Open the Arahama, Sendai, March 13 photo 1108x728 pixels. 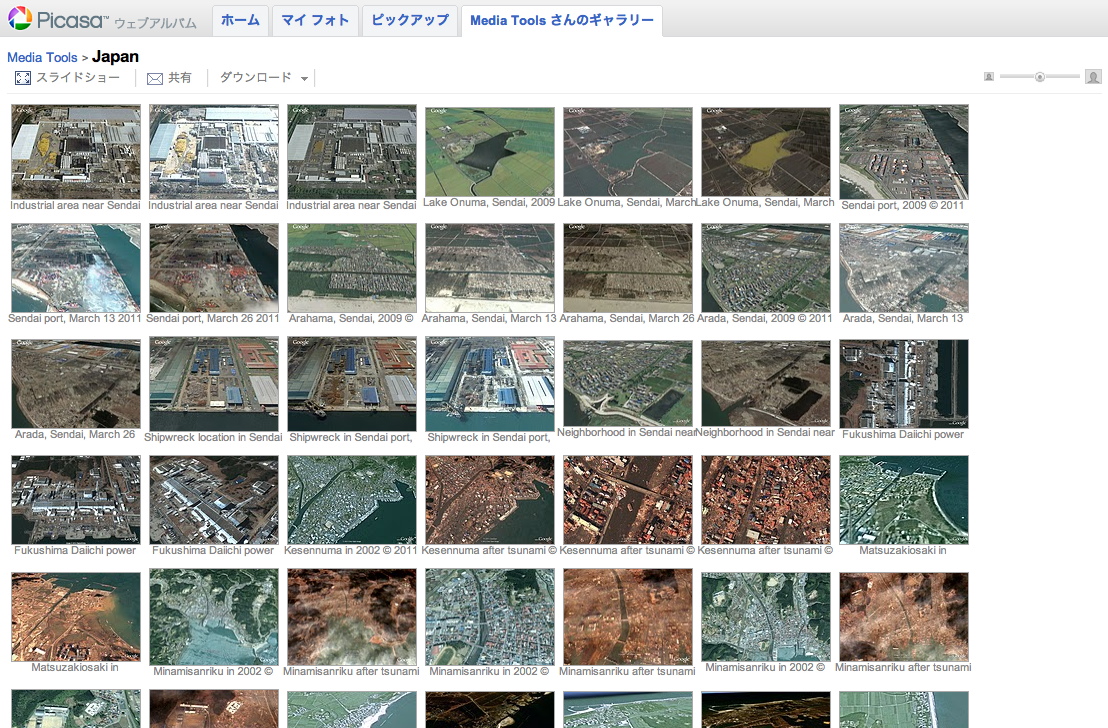490,268
